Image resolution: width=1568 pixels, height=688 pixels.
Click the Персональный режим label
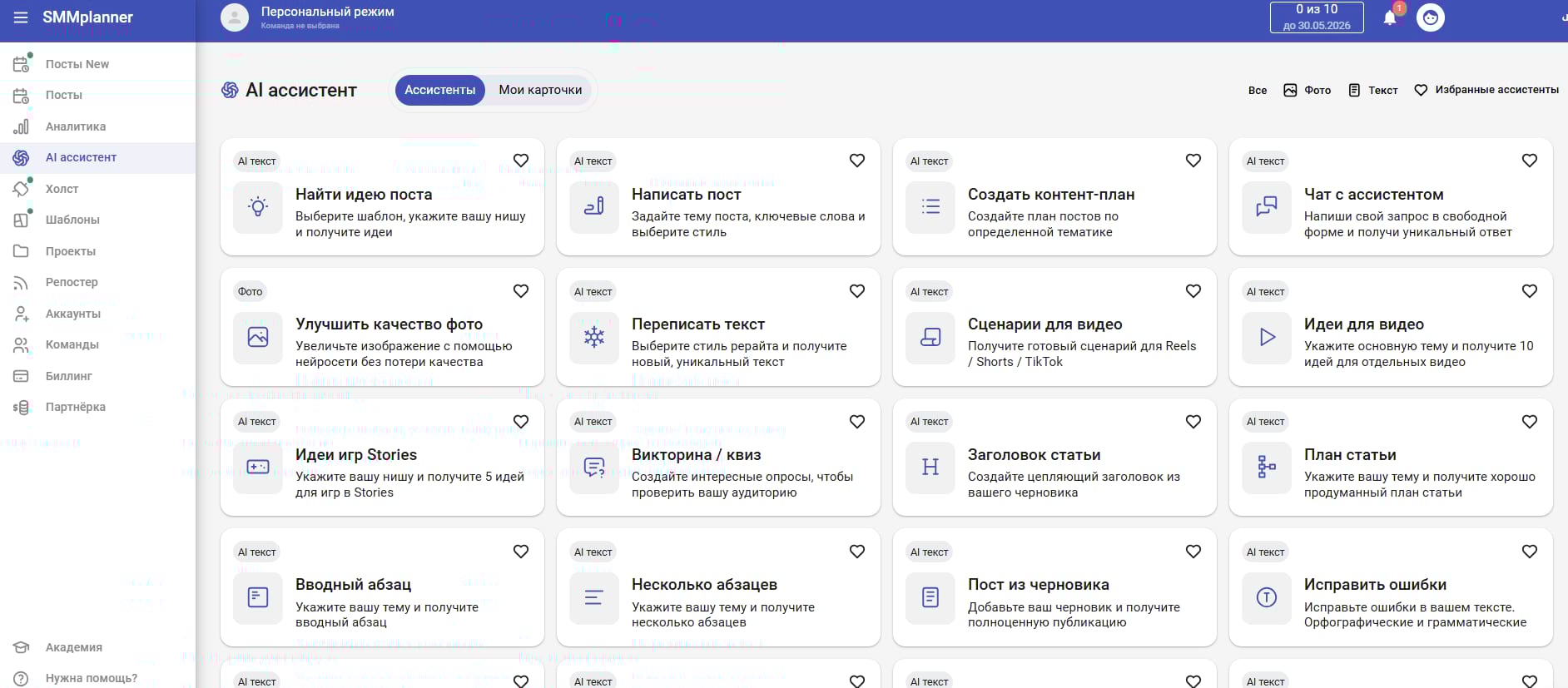pyautogui.click(x=328, y=12)
